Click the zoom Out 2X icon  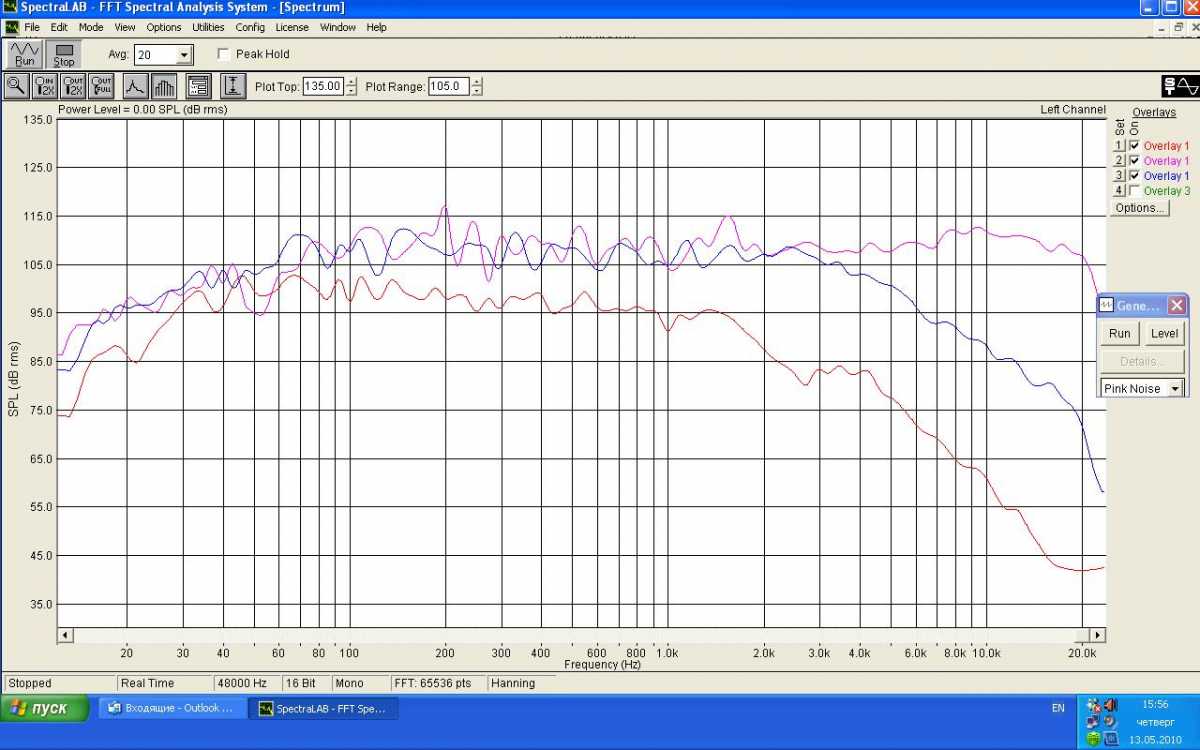pos(73,86)
